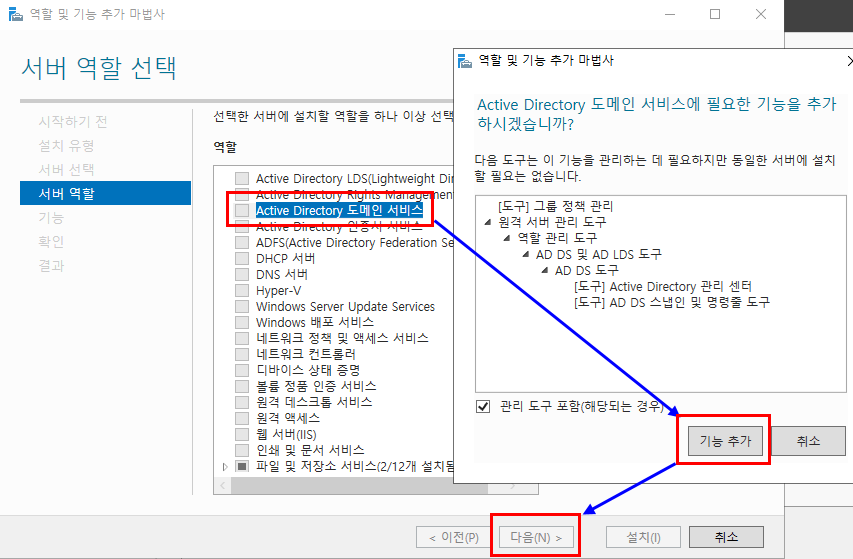Go to 결과 wizard step
Viewport: 853px width, 559px height.
pos(51,265)
